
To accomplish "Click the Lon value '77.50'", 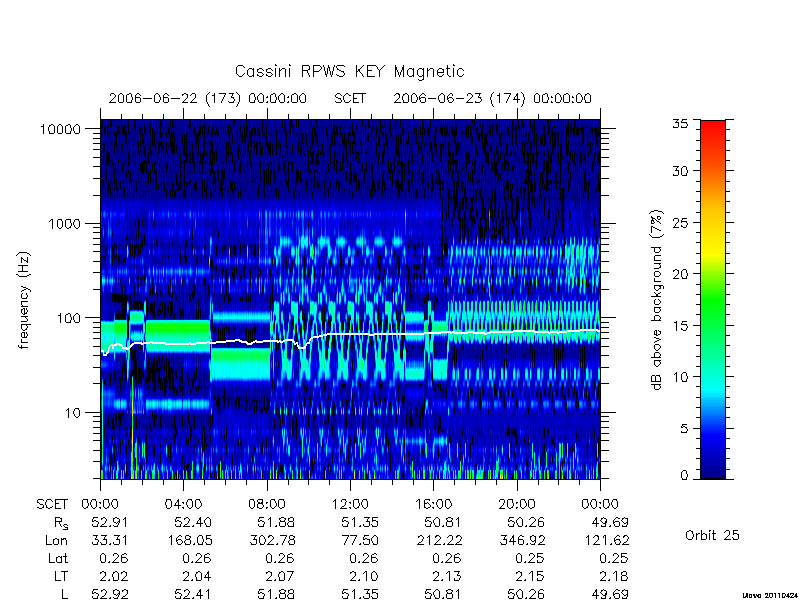I will point(360,540).
